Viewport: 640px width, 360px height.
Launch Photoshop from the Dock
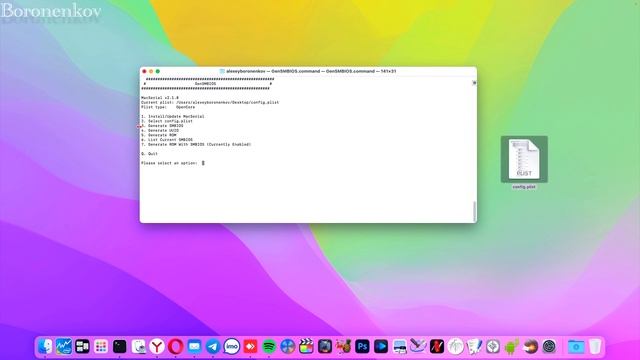click(362, 347)
